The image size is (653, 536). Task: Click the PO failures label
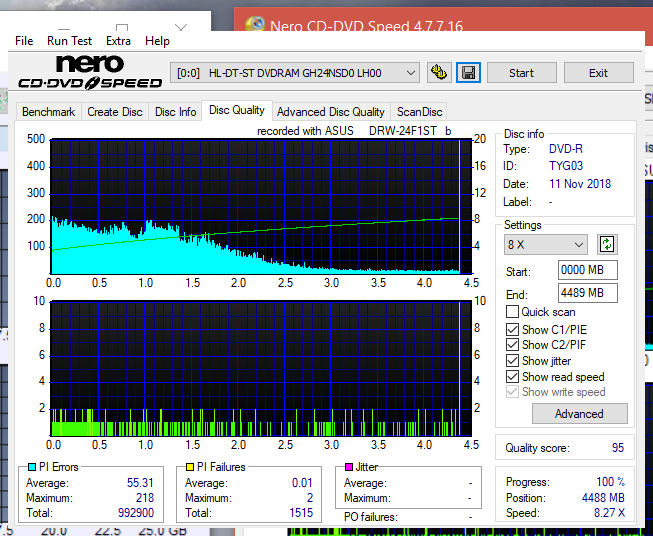(371, 517)
